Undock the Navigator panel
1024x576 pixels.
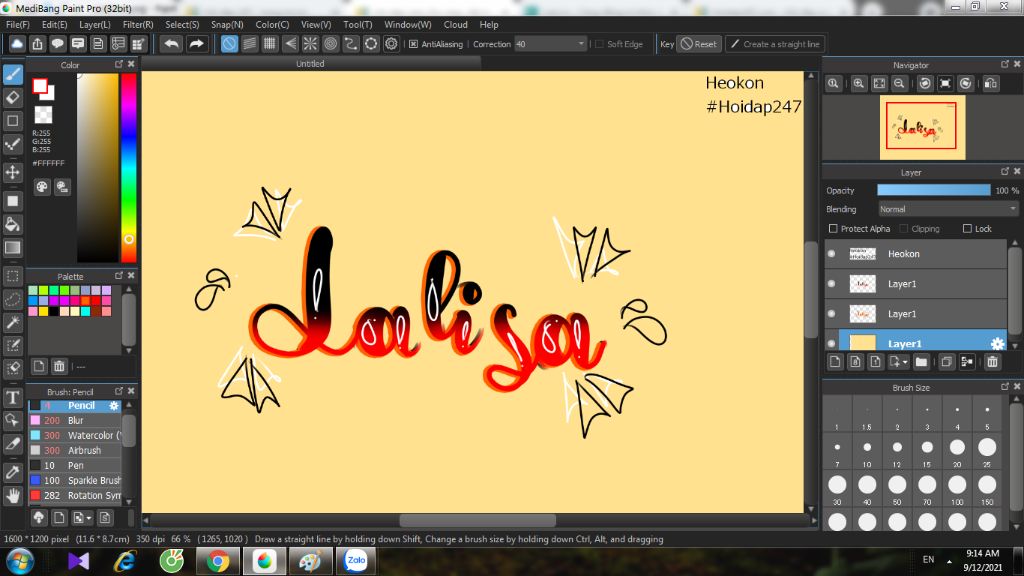[1004, 64]
